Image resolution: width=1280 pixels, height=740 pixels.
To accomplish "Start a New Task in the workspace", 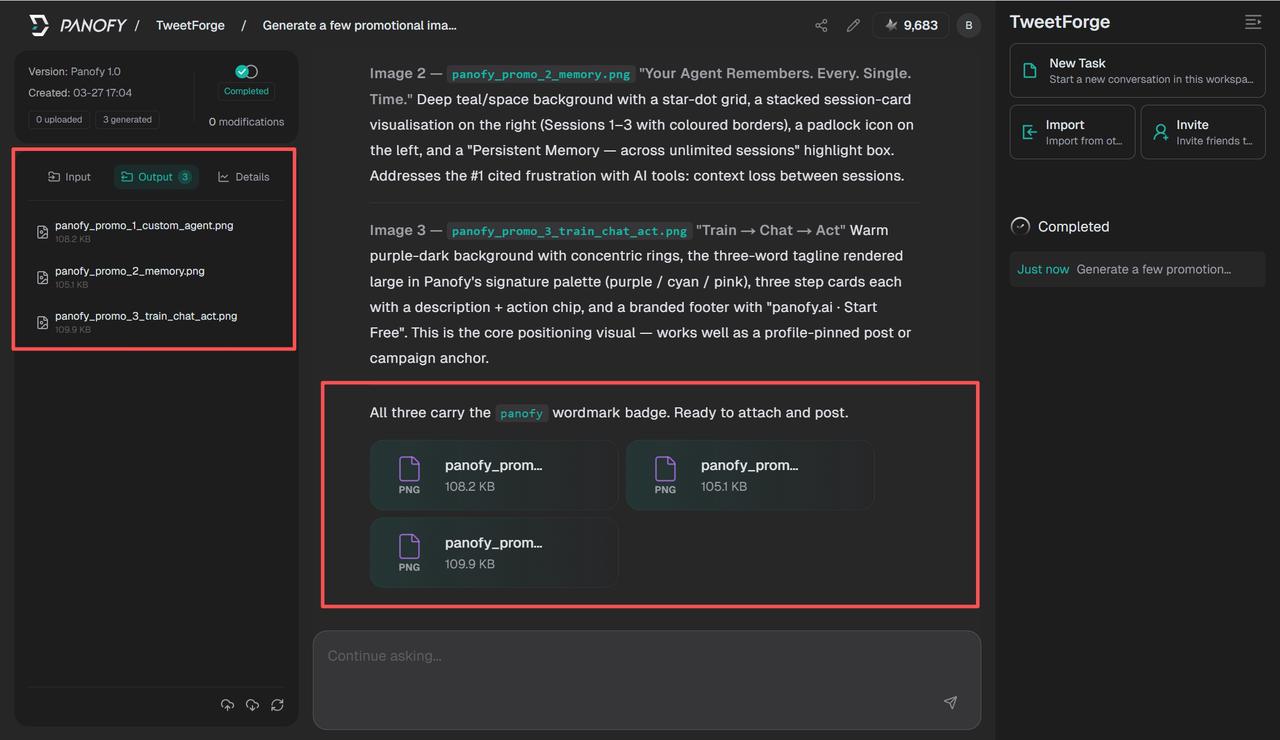I will tap(1137, 70).
